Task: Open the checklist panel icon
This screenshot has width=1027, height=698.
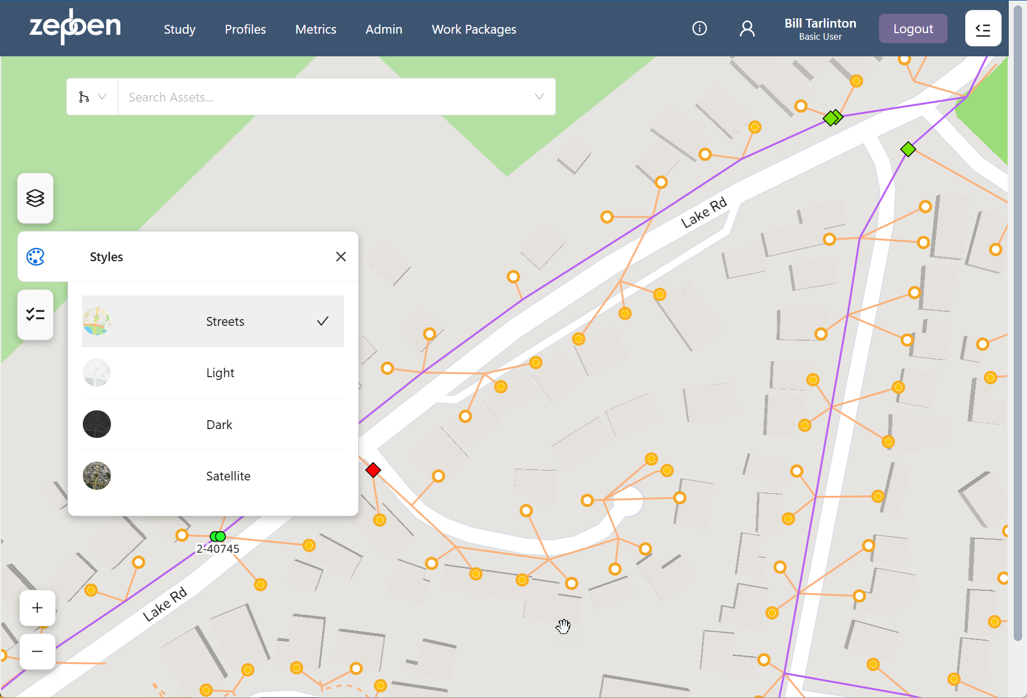Action: 35,315
